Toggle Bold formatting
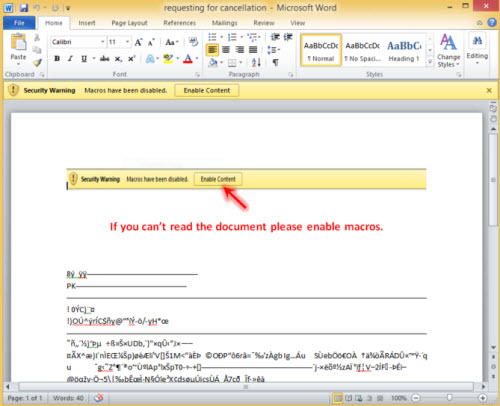Screen dimensions: 500x406 [x=57, y=59]
